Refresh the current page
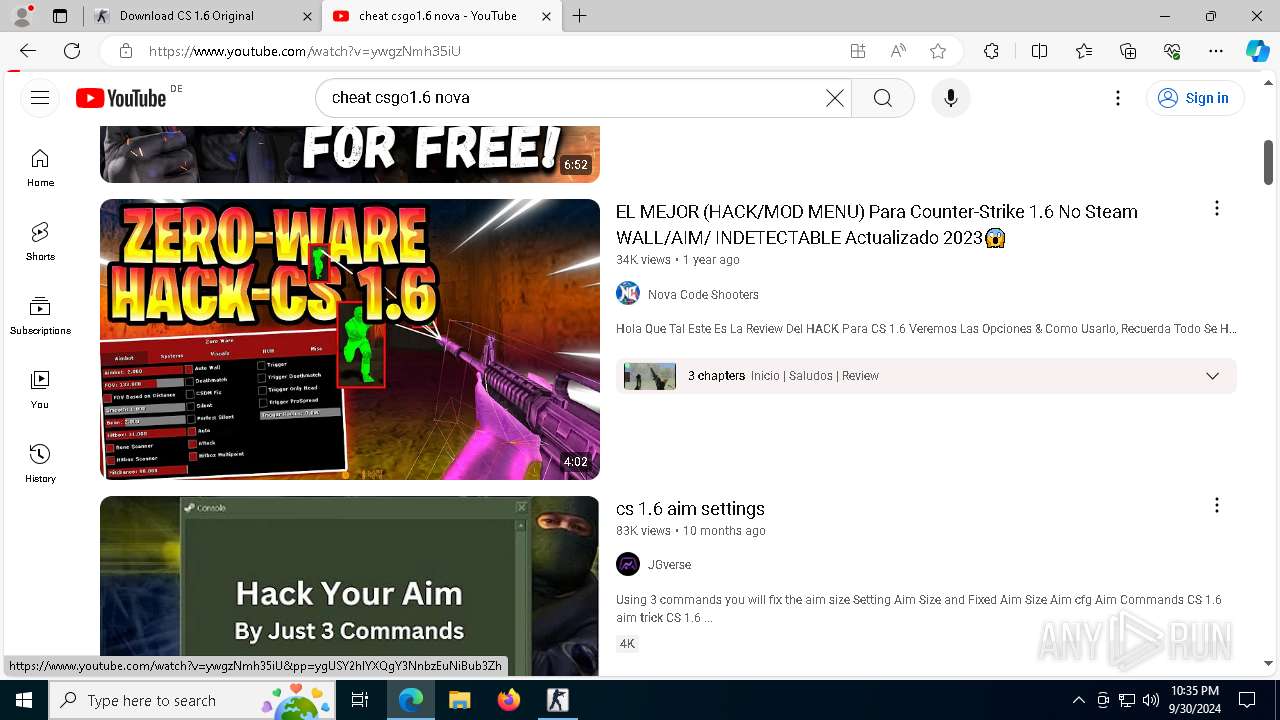1280x720 pixels. [72, 51]
